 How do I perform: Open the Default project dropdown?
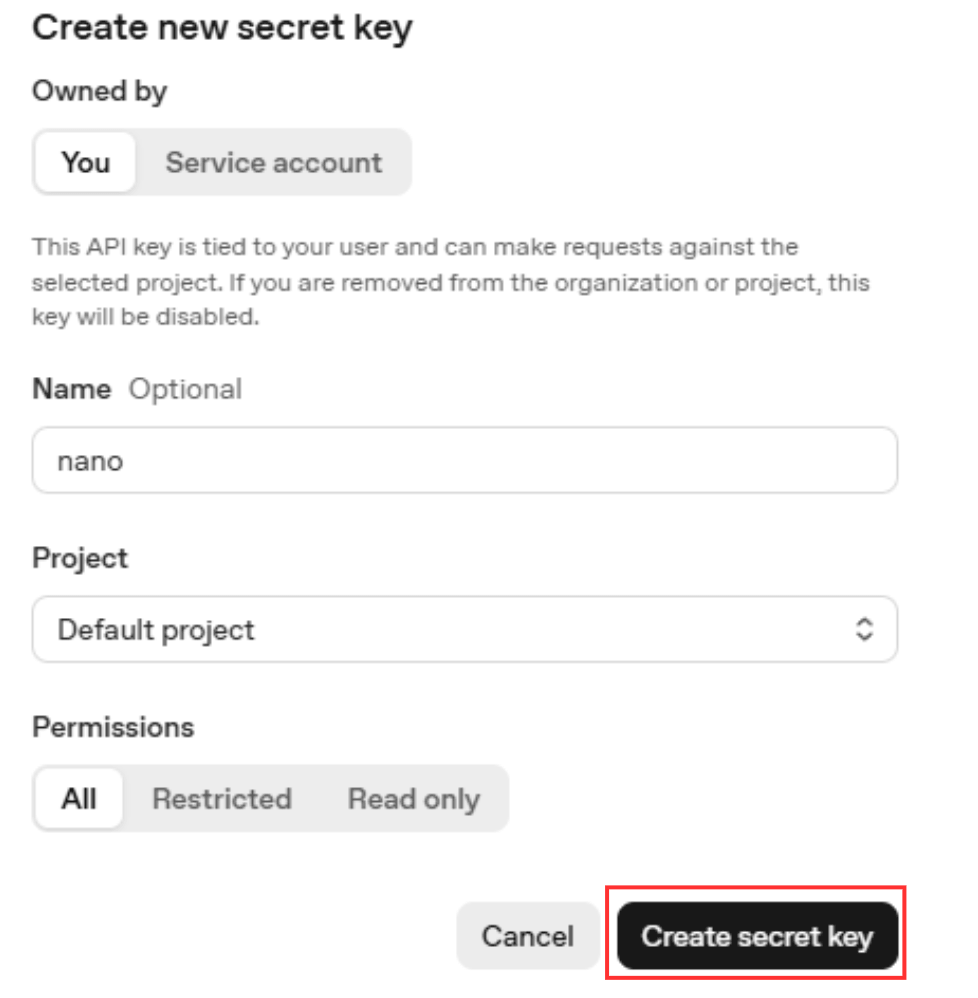pyautogui.click(x=464, y=630)
